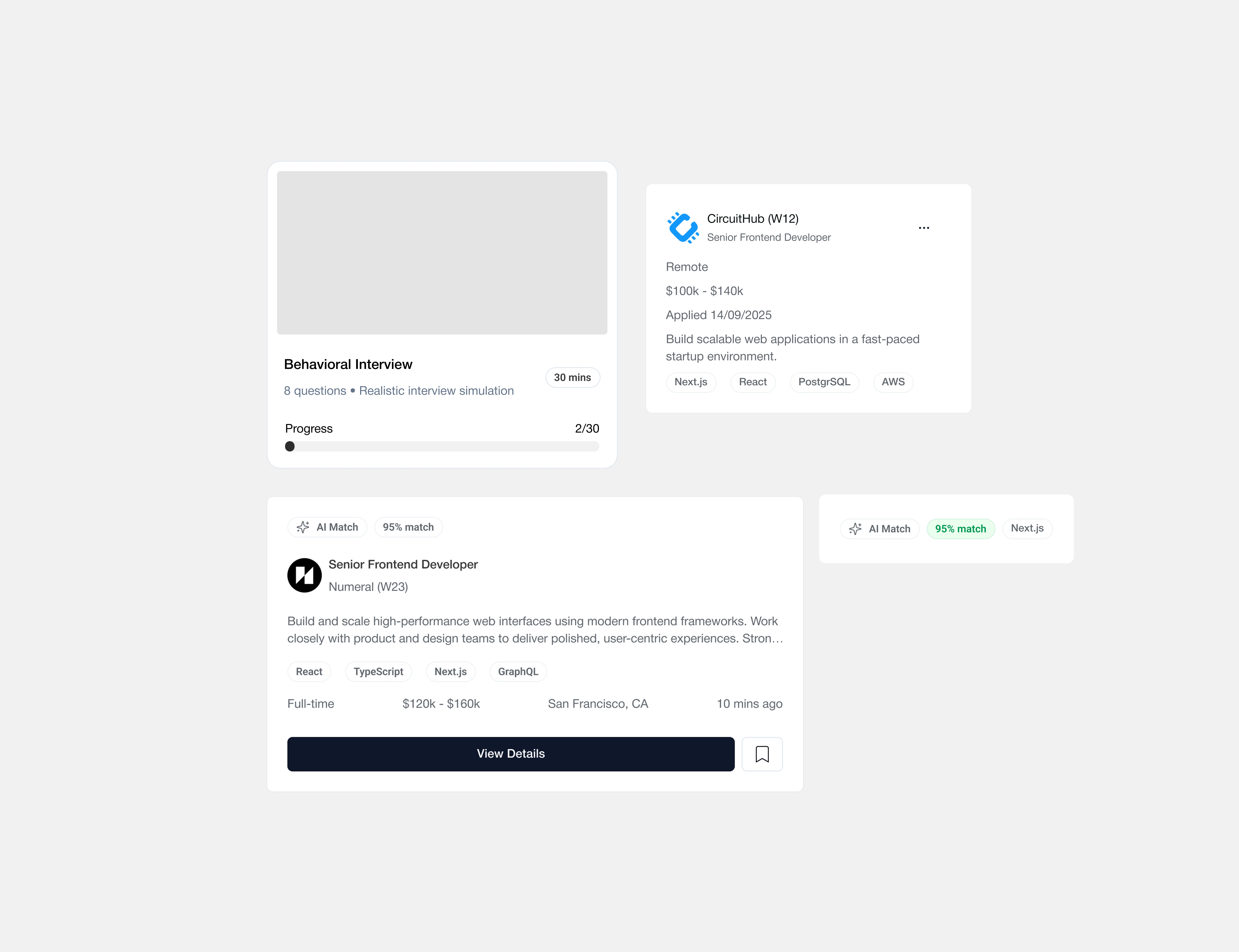Bookmark the Senior Frontend Developer job
The height and width of the screenshot is (952, 1239).
tap(762, 754)
